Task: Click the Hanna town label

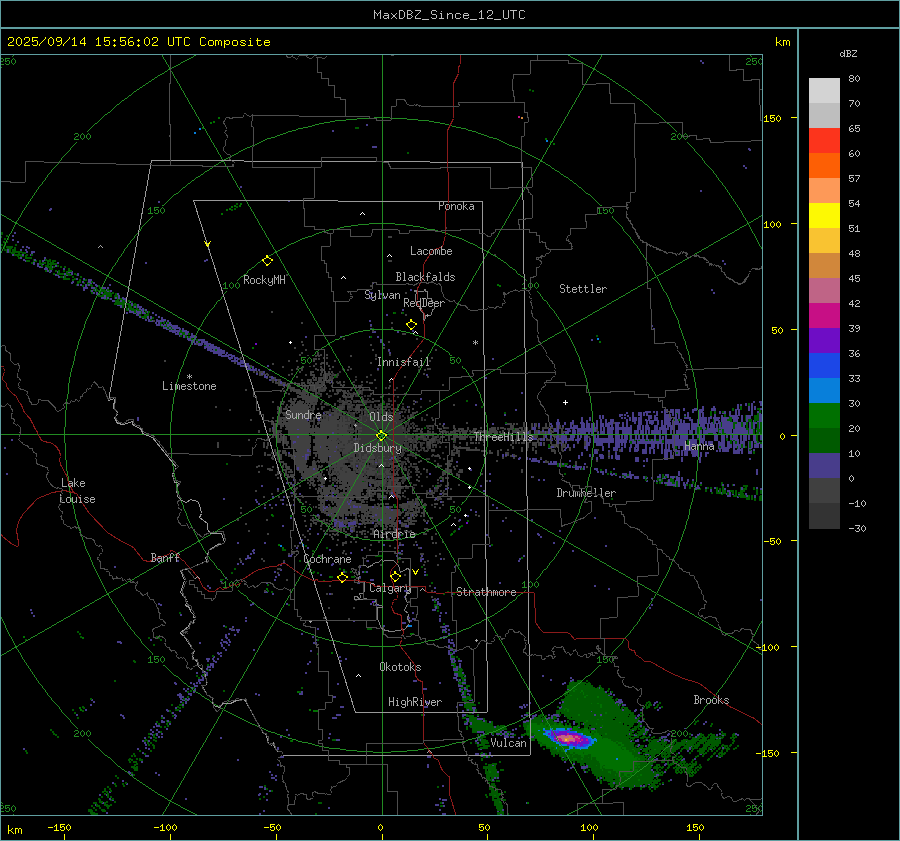Action: 699,445
